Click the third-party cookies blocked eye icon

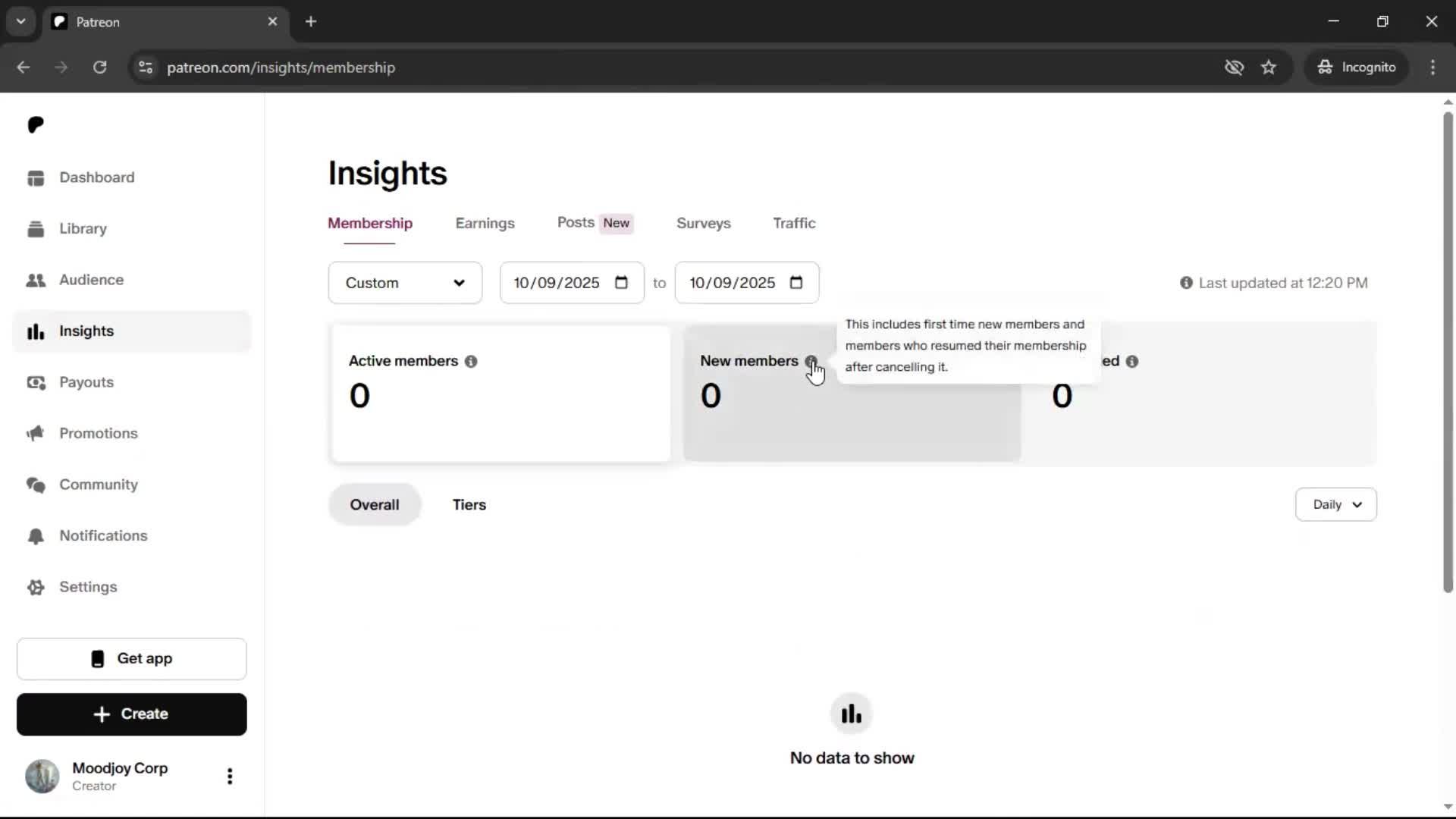tap(1234, 67)
